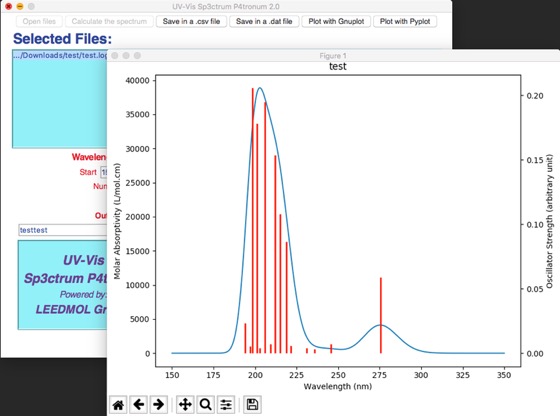Image resolution: width=560 pixels, height=416 pixels.
Task: Click the wavelength Start input field
Action: 104,172
